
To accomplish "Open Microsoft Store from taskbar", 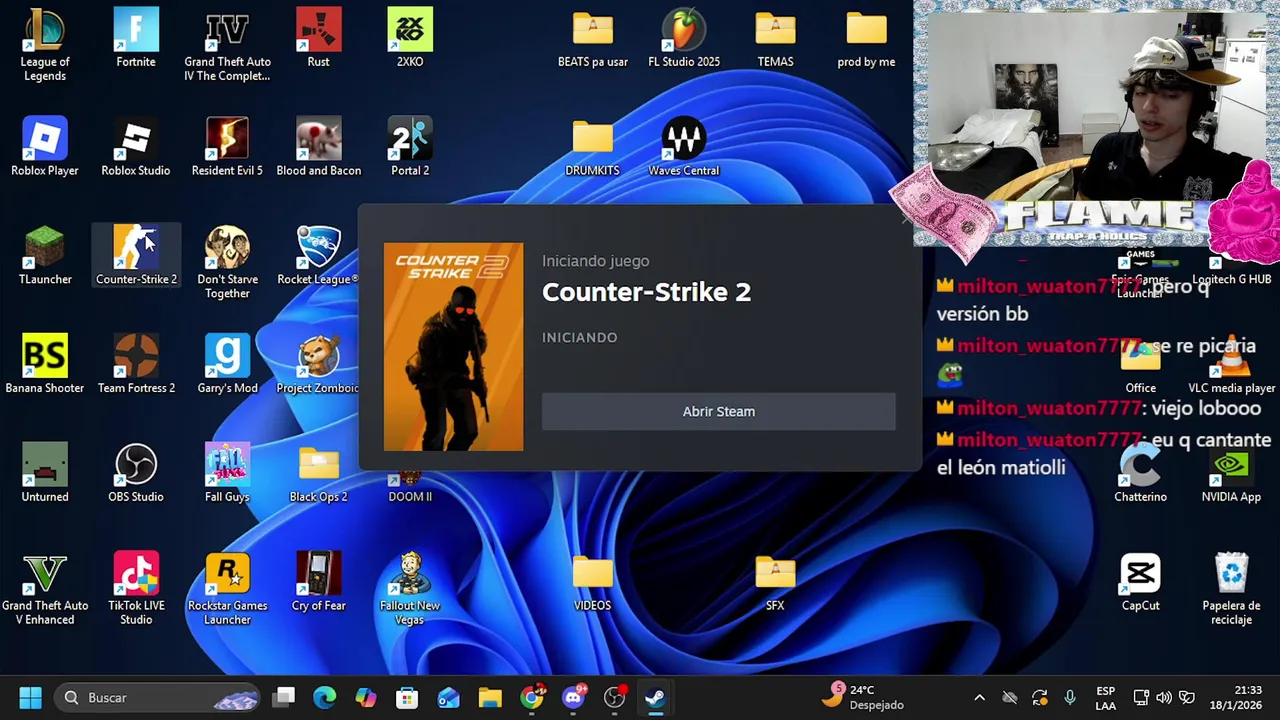I will [407, 697].
